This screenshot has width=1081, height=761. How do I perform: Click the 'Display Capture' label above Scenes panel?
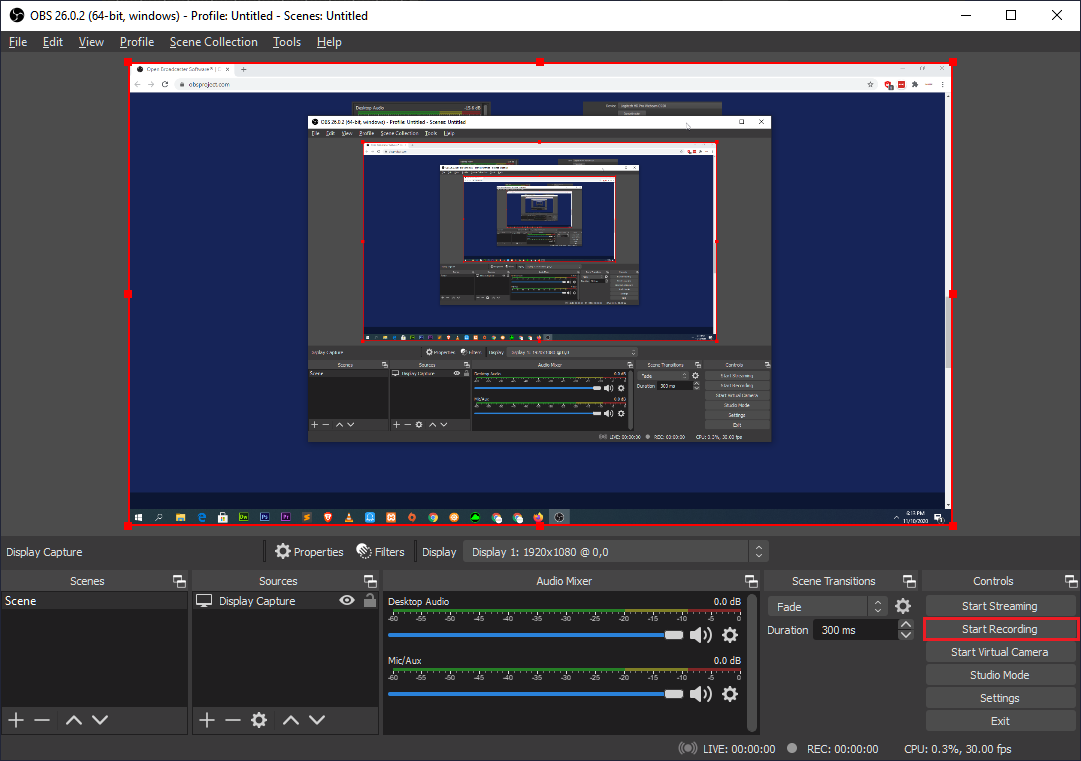(x=44, y=552)
